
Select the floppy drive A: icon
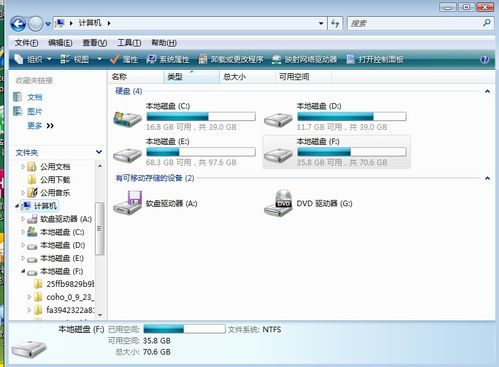tap(127, 203)
